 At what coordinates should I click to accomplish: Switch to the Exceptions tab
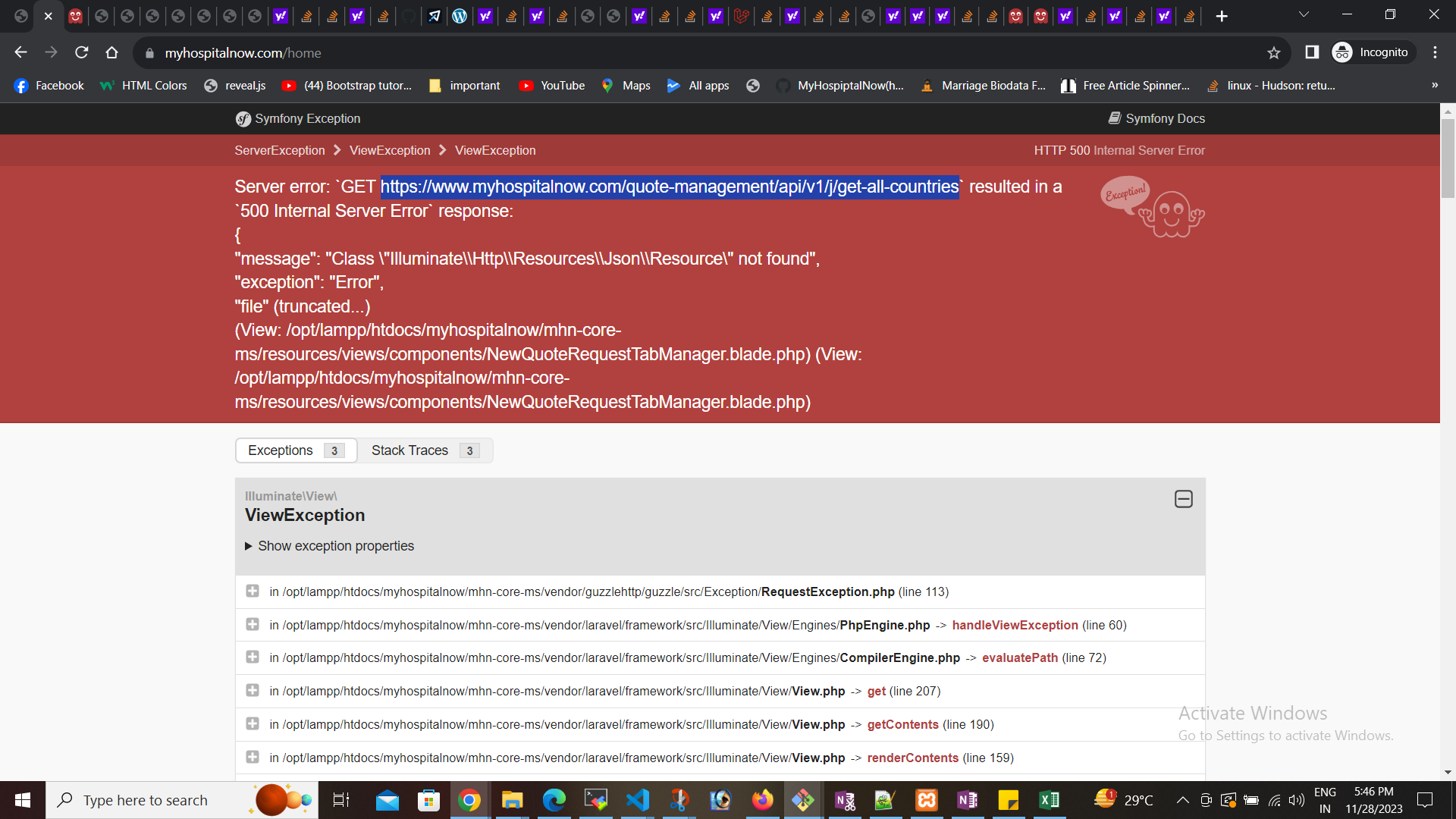[297, 450]
